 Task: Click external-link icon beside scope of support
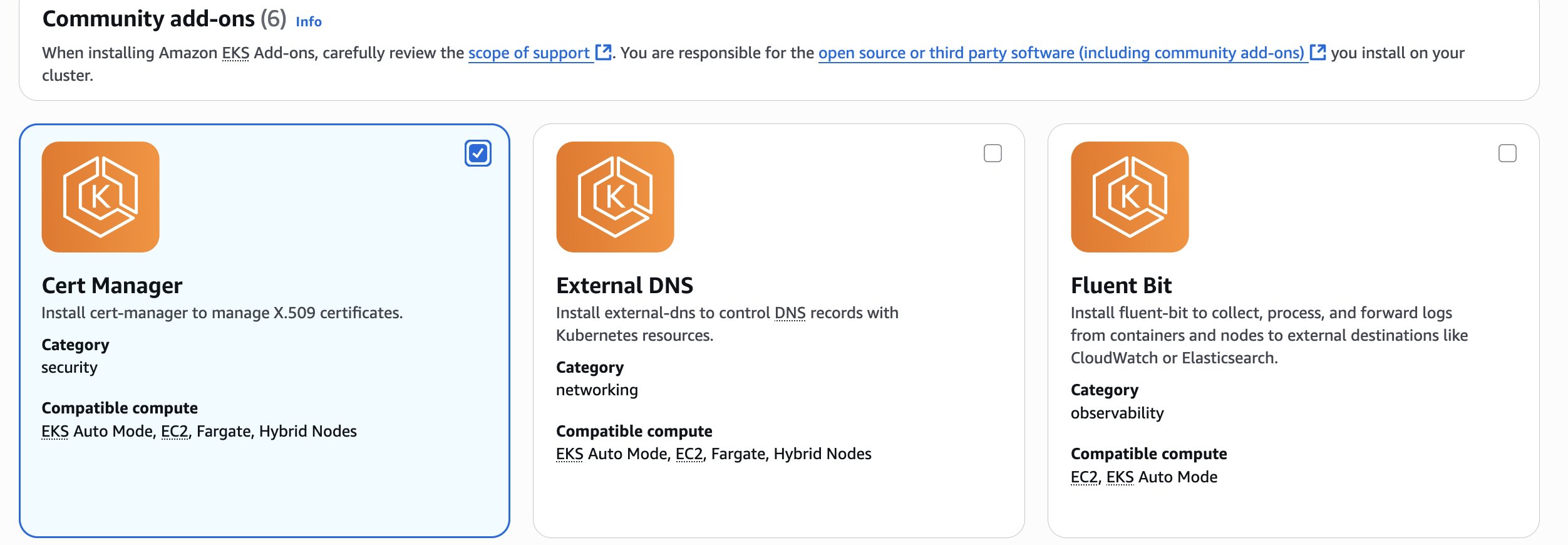[603, 53]
